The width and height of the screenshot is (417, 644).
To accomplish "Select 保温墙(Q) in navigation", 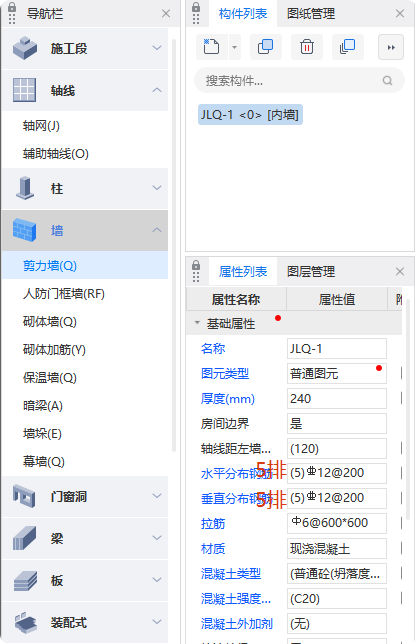I will pos(85,377).
